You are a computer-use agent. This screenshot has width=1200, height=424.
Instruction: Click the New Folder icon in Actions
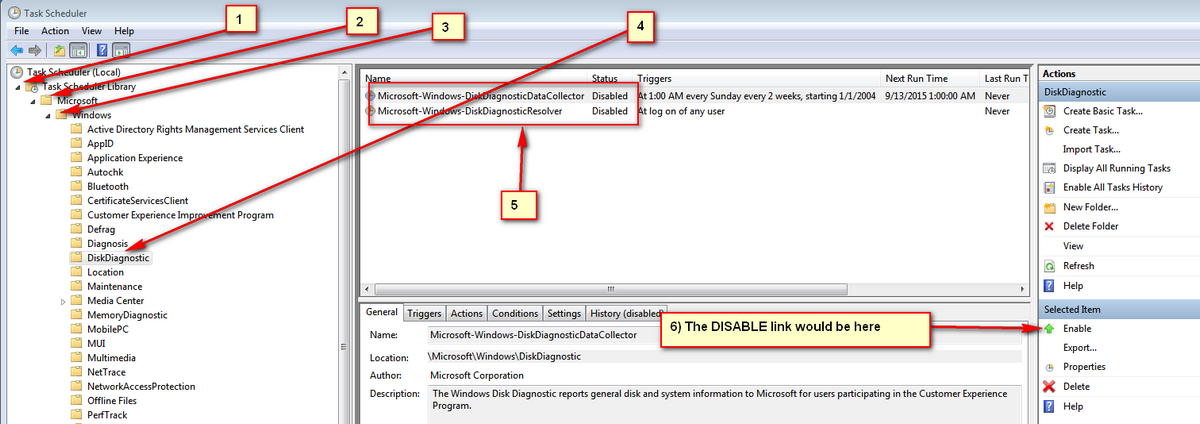pos(1049,207)
